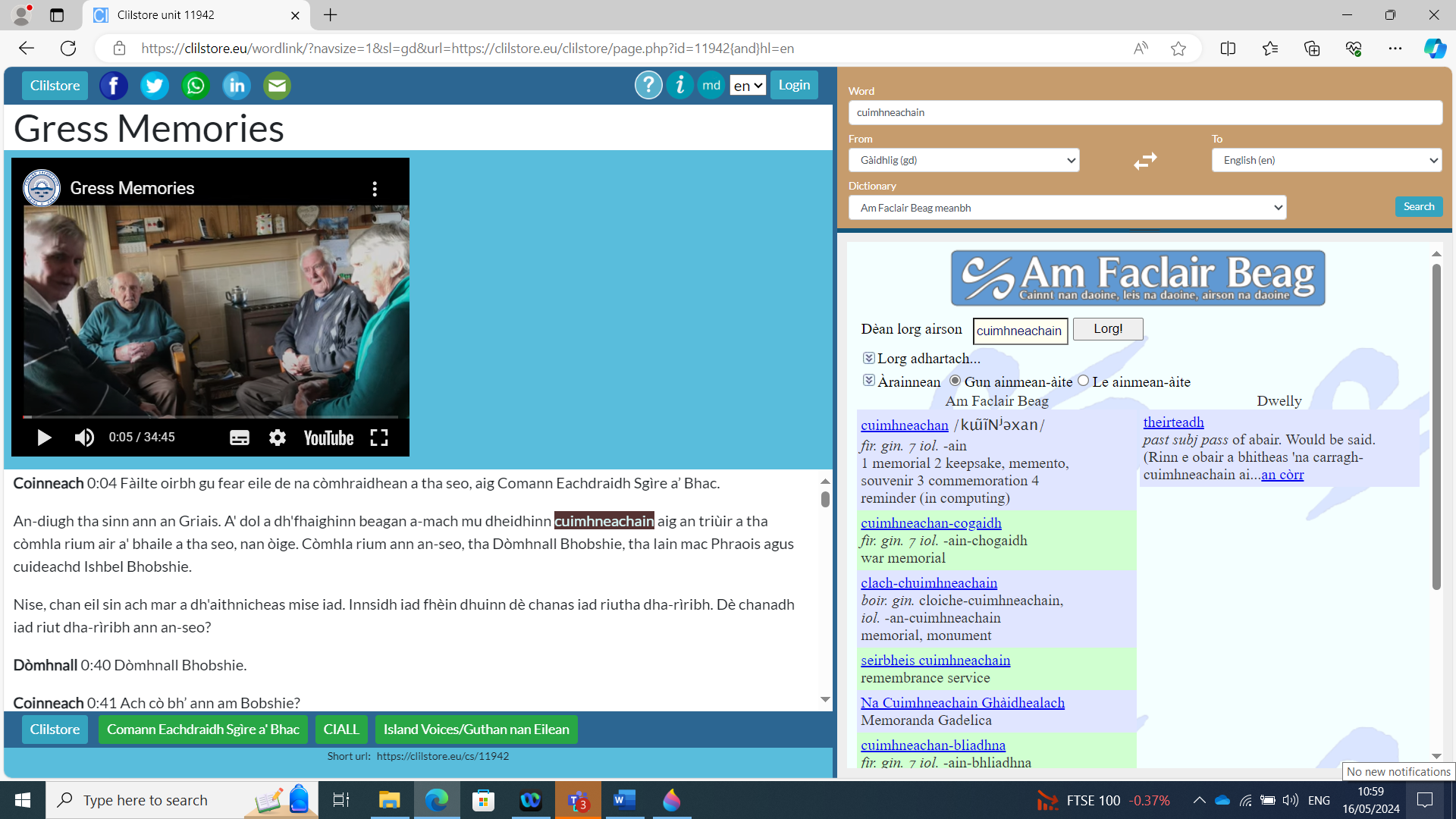
Task: Share the page on Twitter
Action: 154,85
